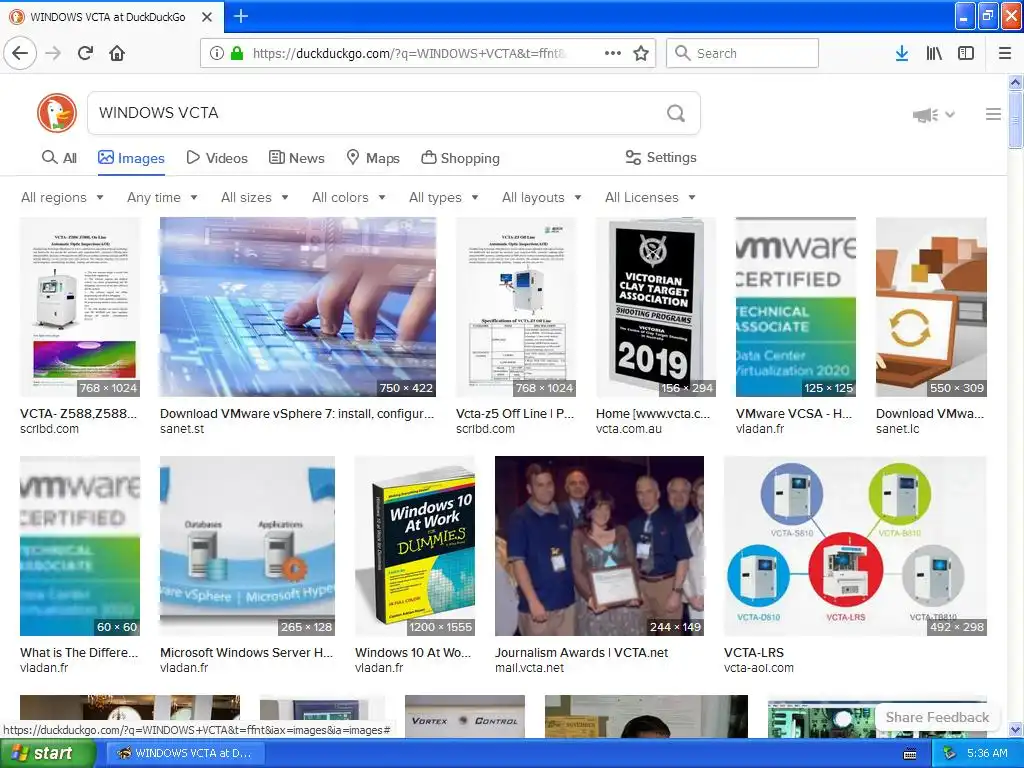Open the Shopping tab
1024x768 pixels.
[x=460, y=158]
